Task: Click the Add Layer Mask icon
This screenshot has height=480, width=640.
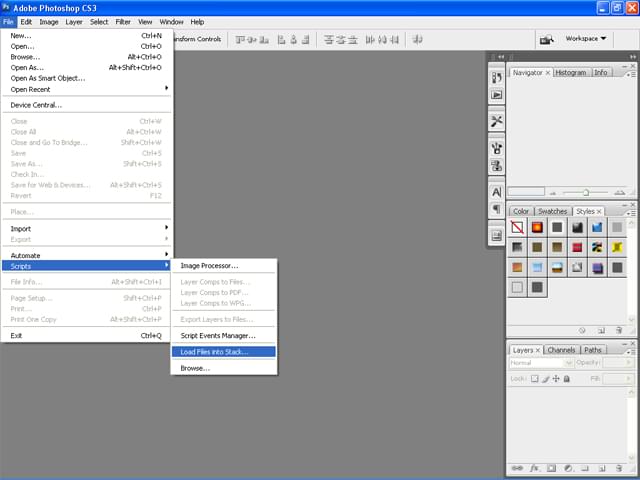Action: 551,468
